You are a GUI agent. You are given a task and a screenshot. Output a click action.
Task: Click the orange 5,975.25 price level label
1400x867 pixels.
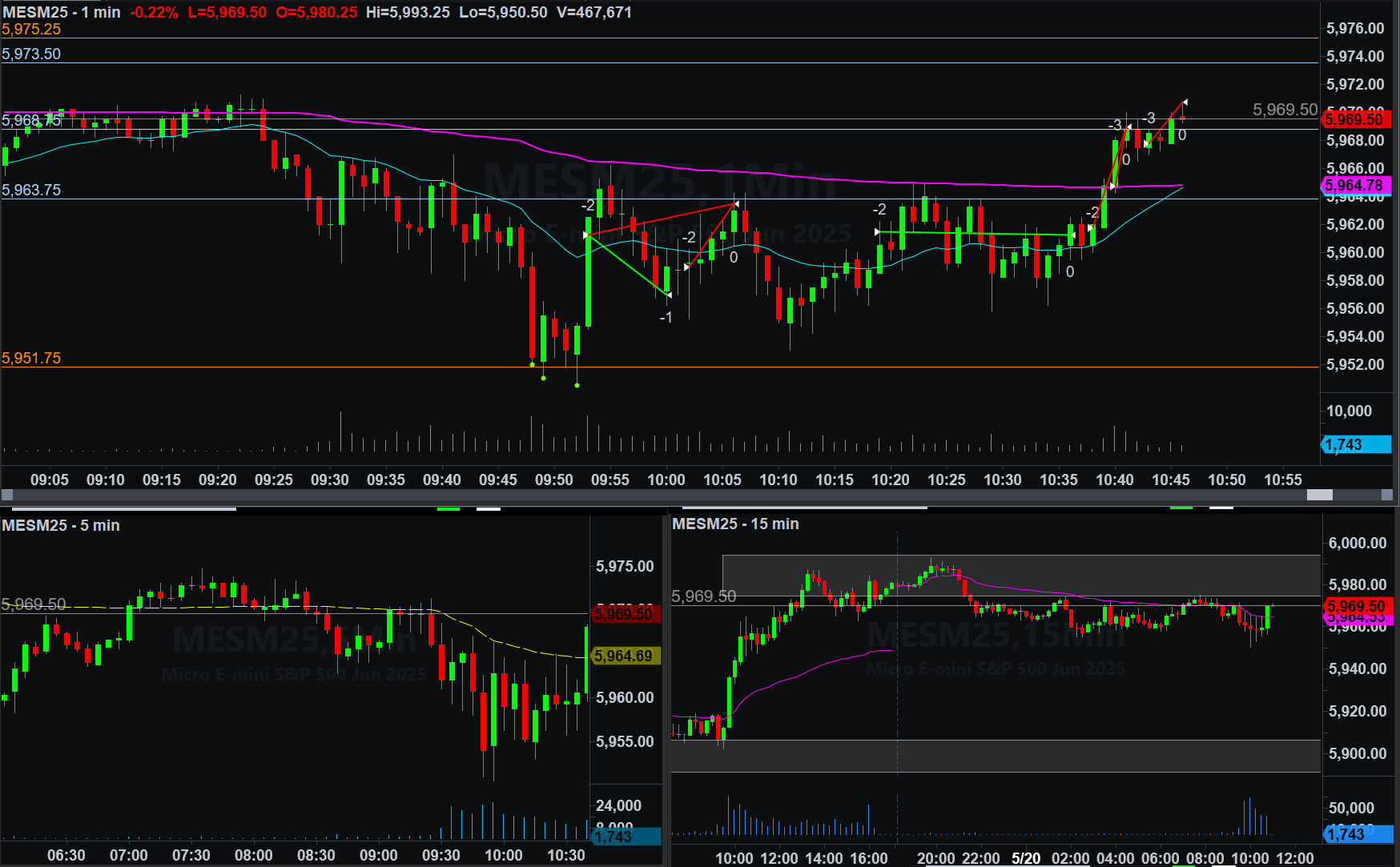click(x=31, y=30)
